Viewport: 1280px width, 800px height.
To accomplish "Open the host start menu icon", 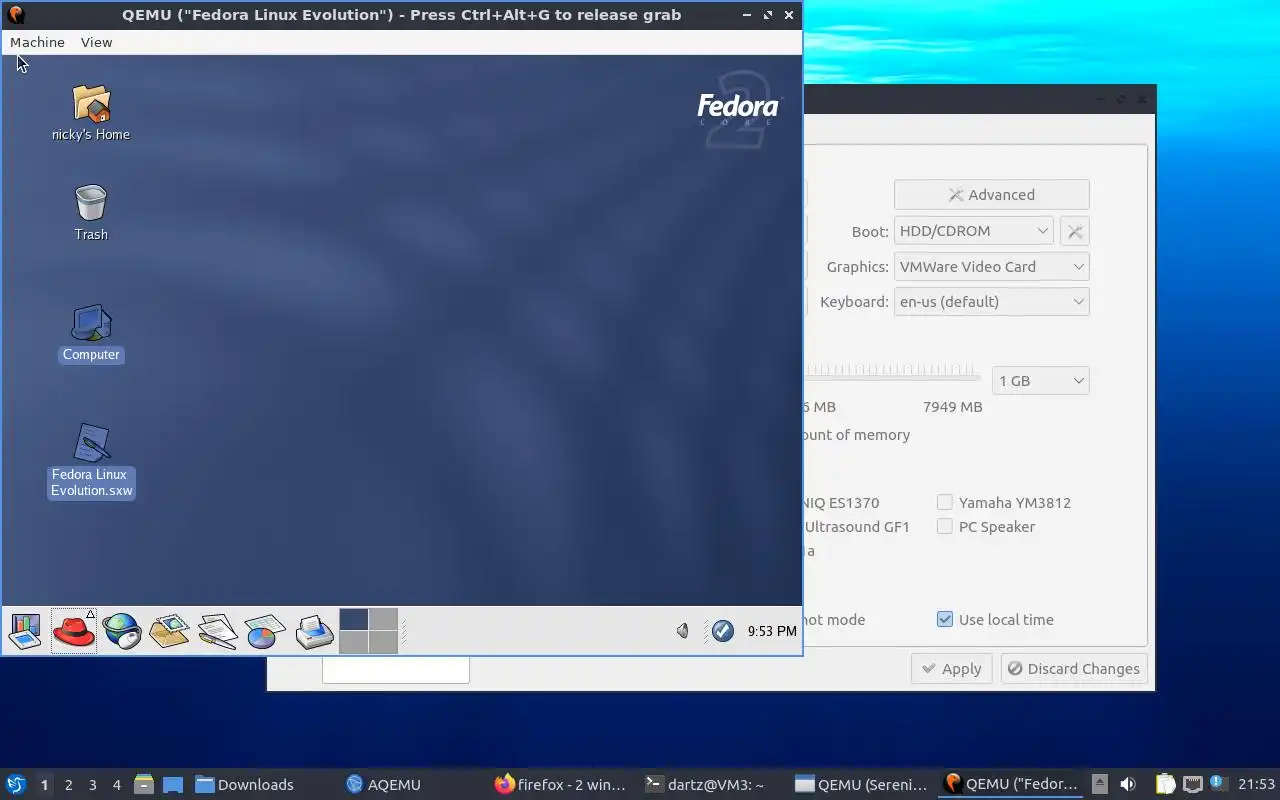I will [16, 785].
